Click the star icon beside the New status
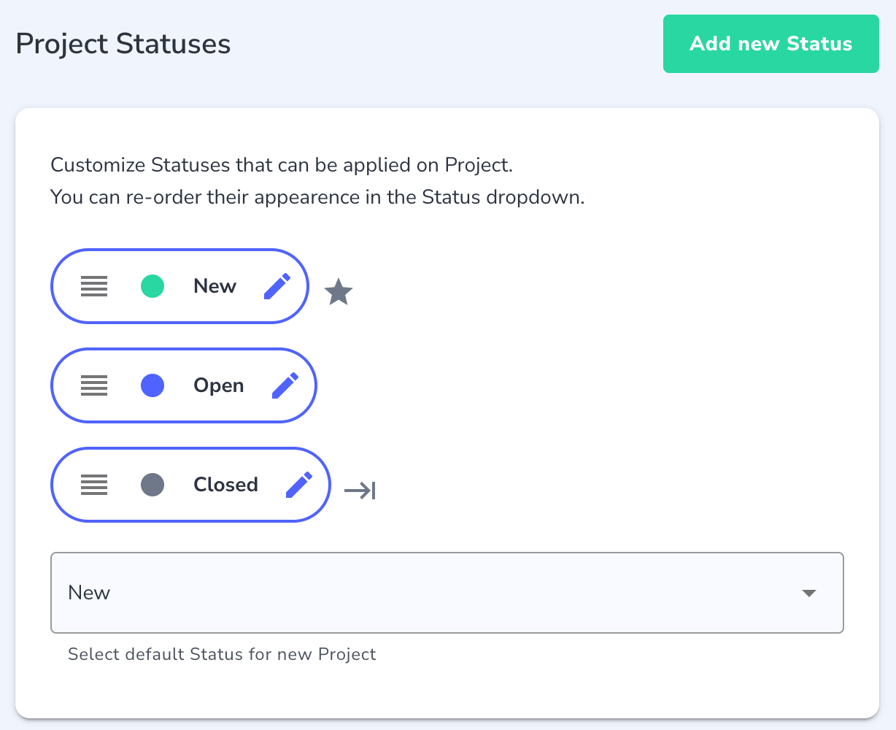 pyautogui.click(x=338, y=291)
